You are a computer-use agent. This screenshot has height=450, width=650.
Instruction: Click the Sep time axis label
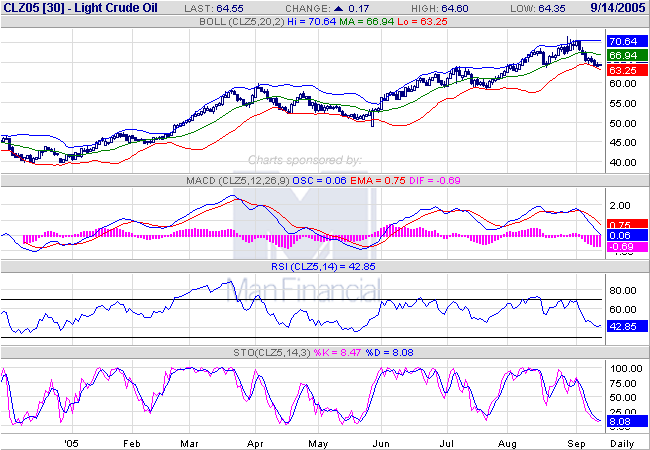coord(576,444)
